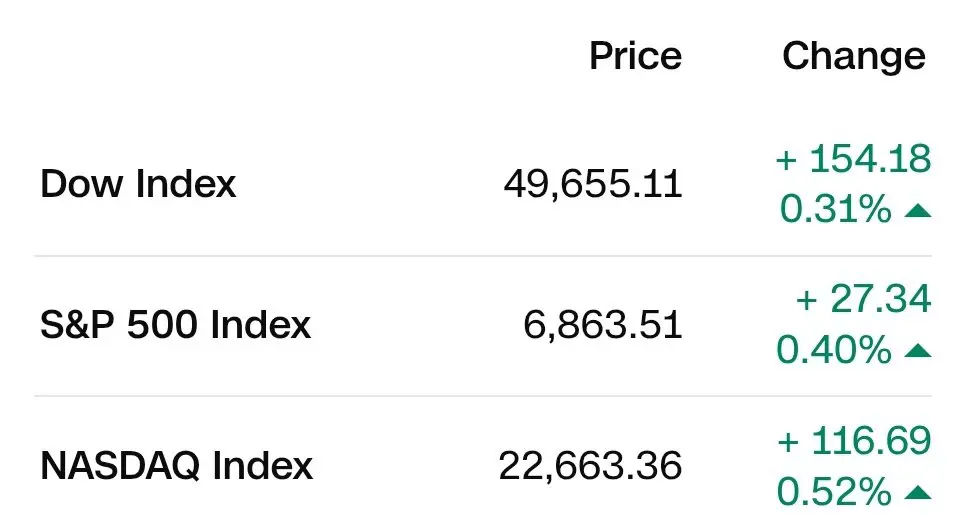The width and height of the screenshot is (960, 529).
Task: Open the S&P 500 Index link
Action: [176, 324]
